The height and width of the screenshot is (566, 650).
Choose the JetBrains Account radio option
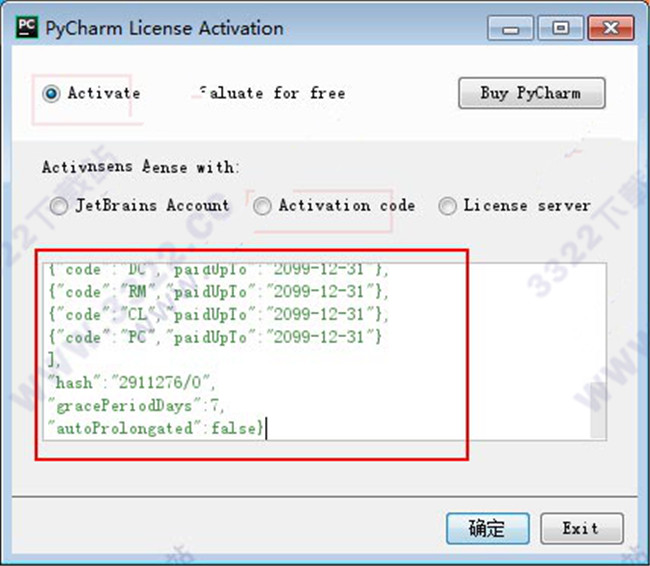pos(59,206)
